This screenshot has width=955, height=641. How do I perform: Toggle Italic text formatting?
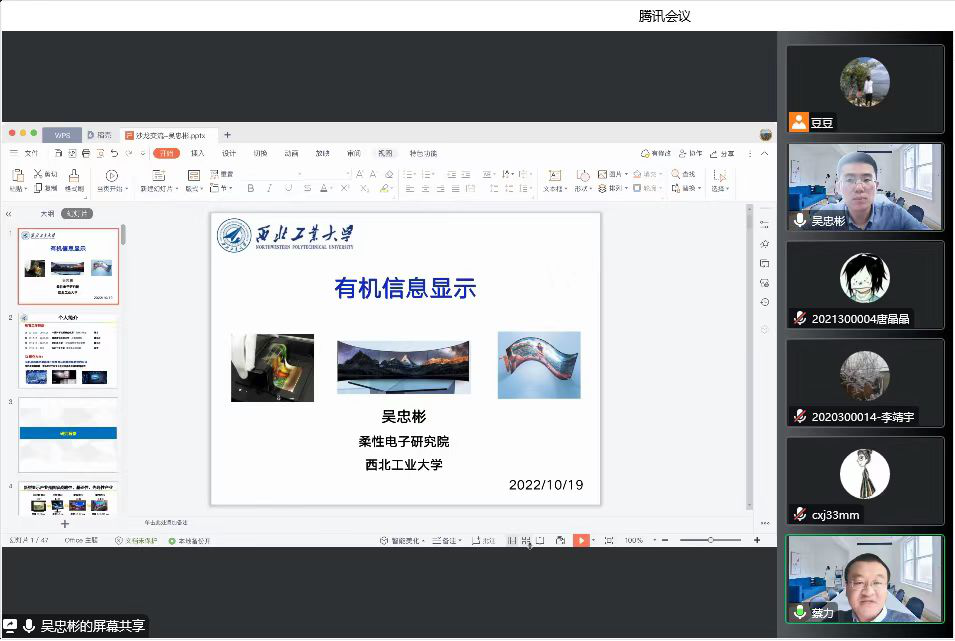click(268, 188)
